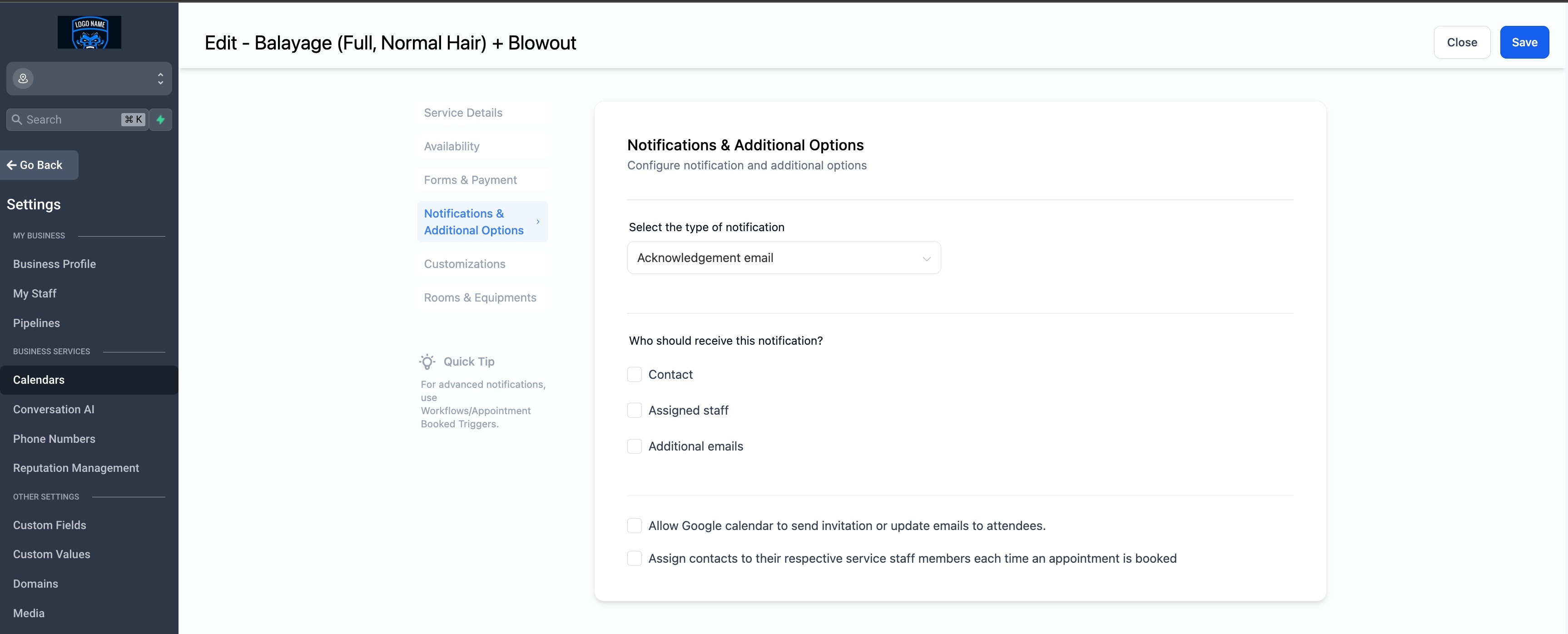Check the Assigned staff checkbox
Image resolution: width=1568 pixels, height=634 pixels.
pyautogui.click(x=634, y=411)
